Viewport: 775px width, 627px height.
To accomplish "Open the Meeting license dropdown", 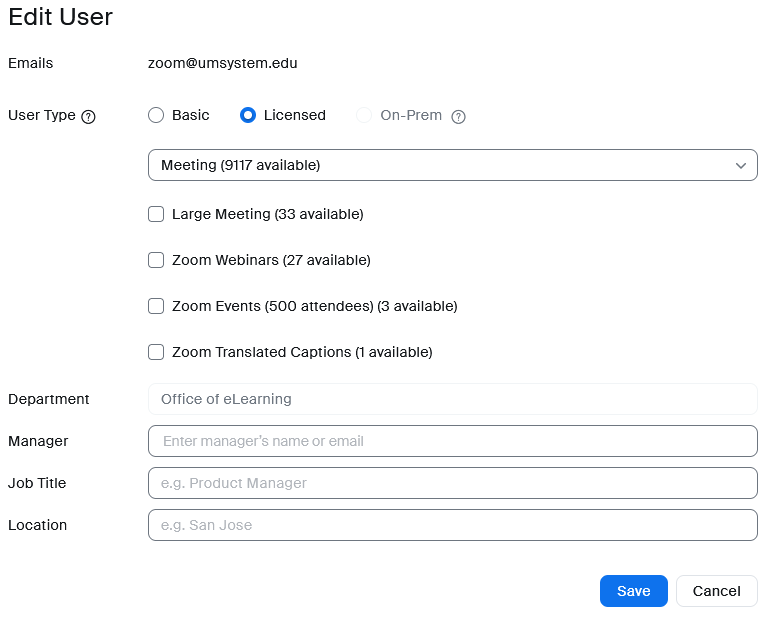I will 453,165.
